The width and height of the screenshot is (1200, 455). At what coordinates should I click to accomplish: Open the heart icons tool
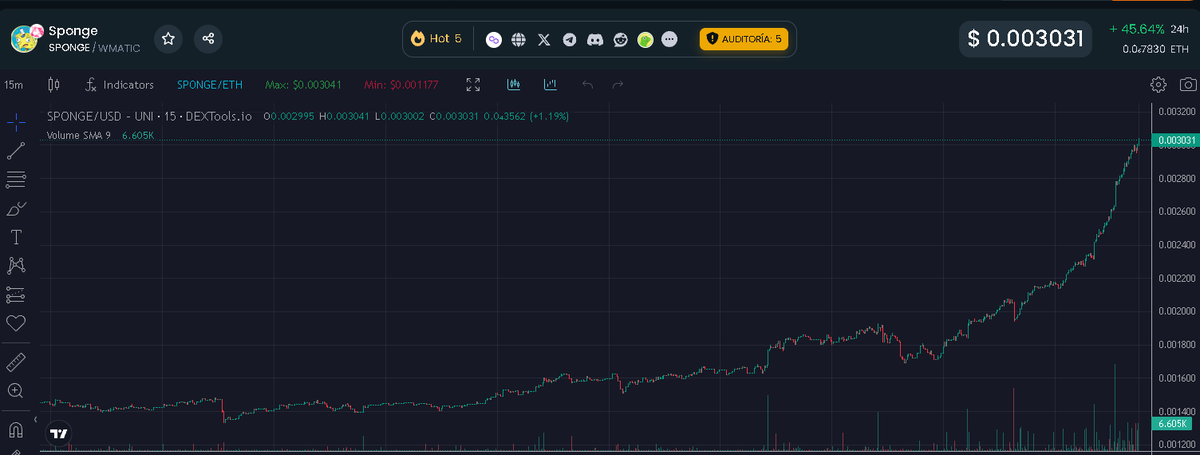coord(16,323)
